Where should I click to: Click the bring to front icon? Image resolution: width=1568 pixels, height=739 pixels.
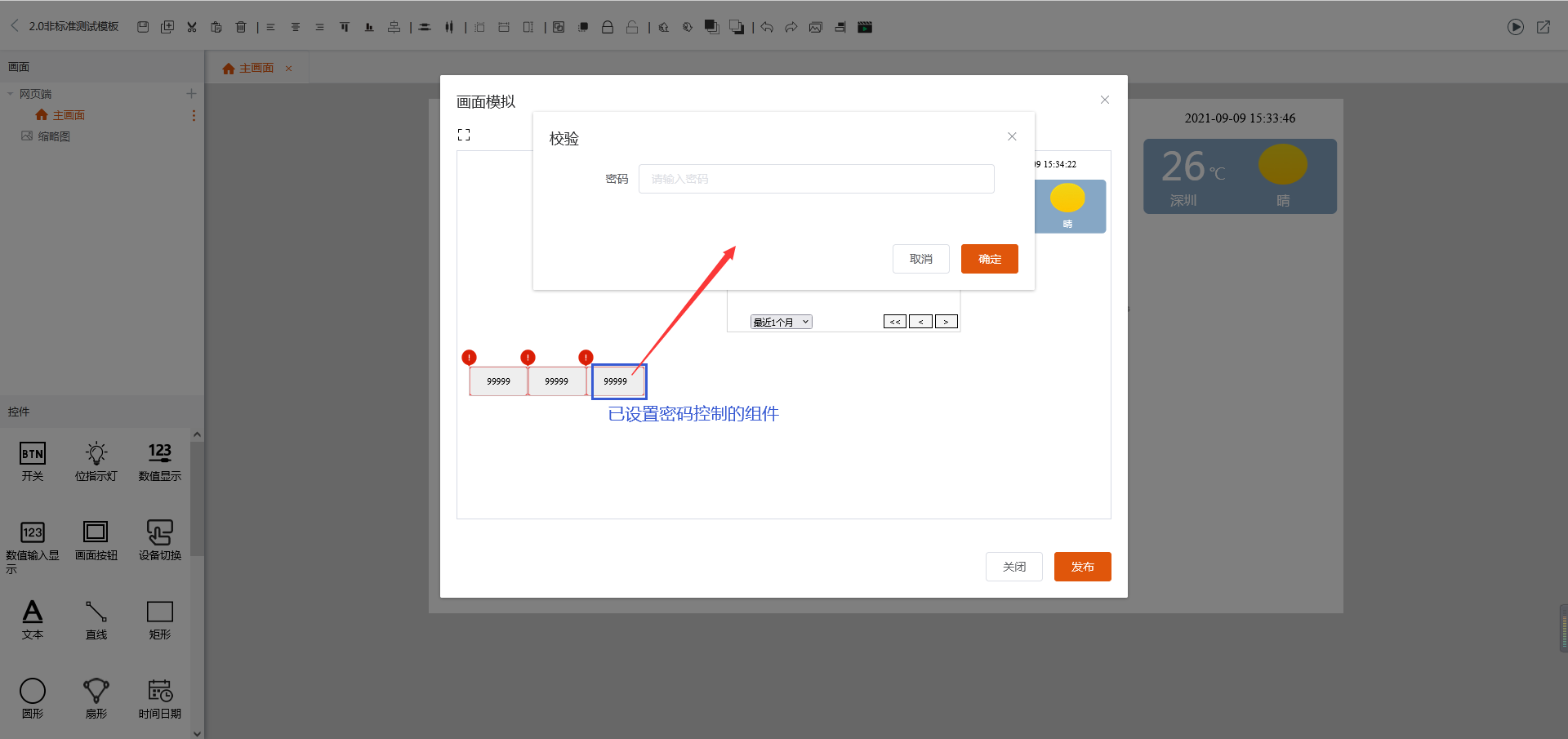711,27
